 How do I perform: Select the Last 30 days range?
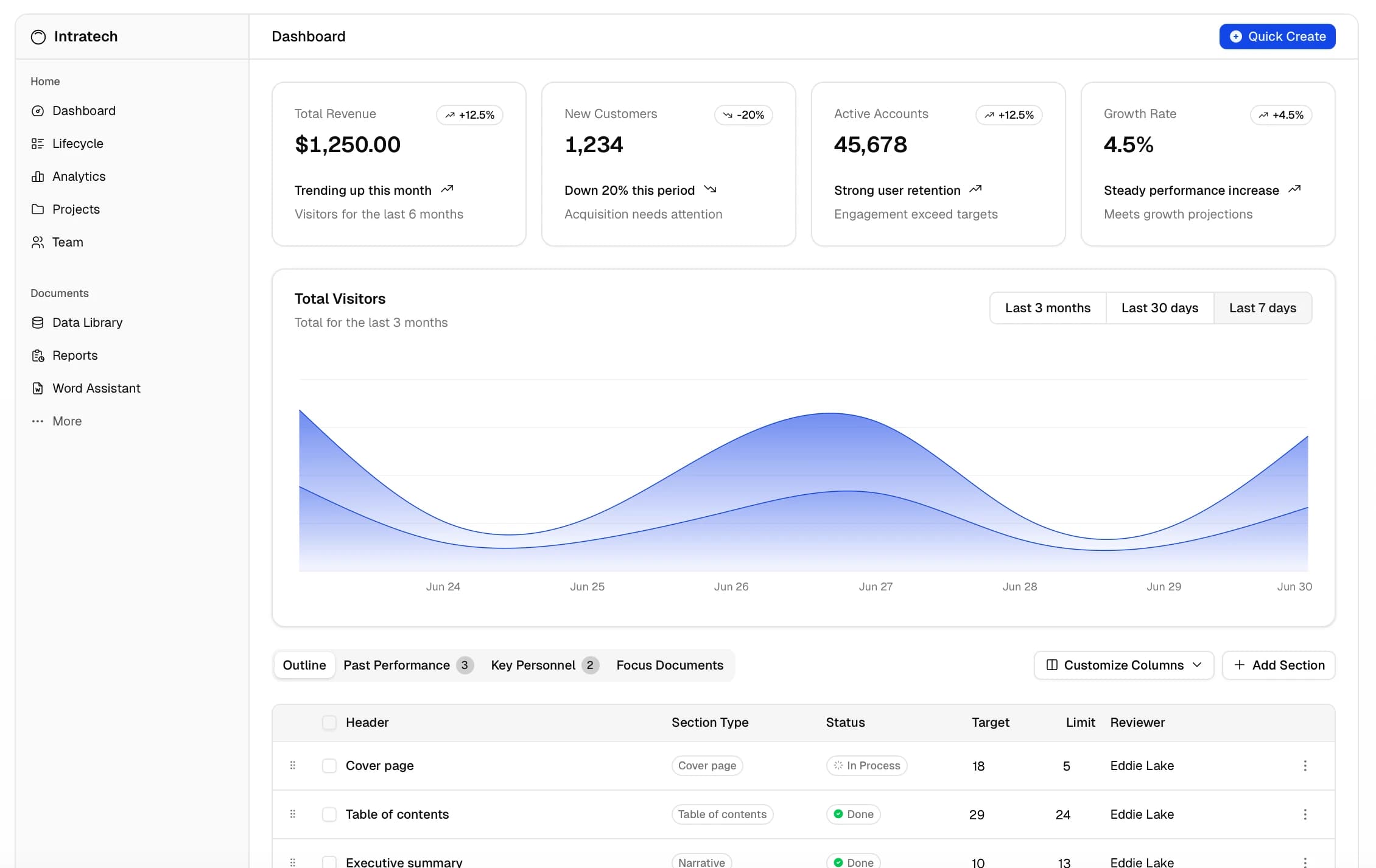tap(1159, 308)
